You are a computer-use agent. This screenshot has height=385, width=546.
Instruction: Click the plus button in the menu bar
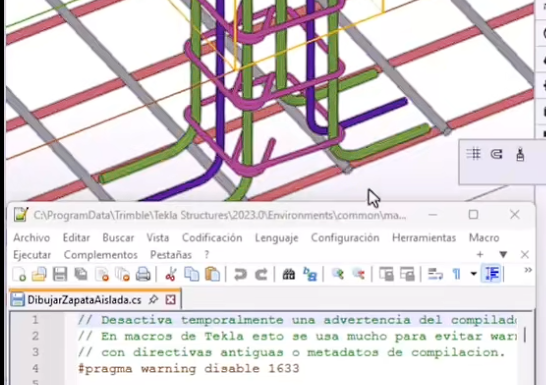point(480,254)
